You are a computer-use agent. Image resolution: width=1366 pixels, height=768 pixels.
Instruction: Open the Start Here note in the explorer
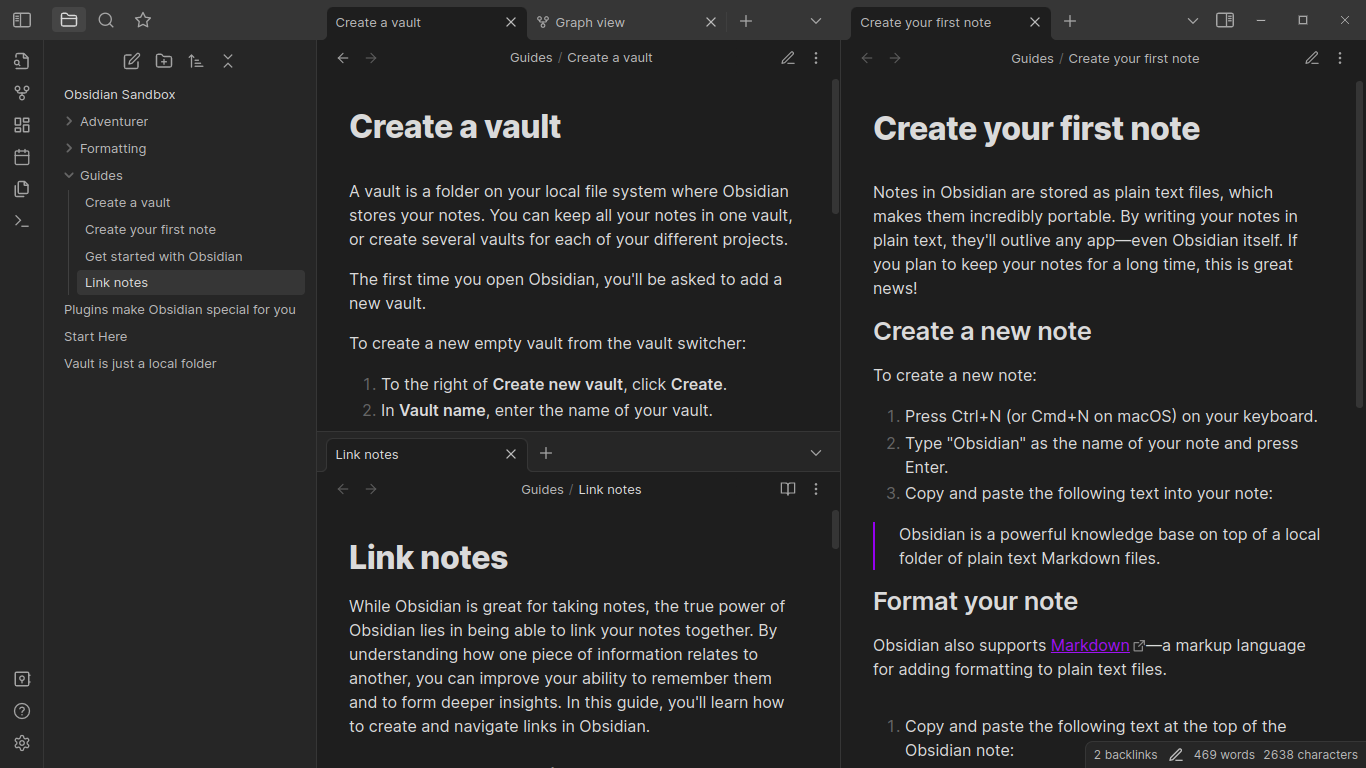(95, 336)
